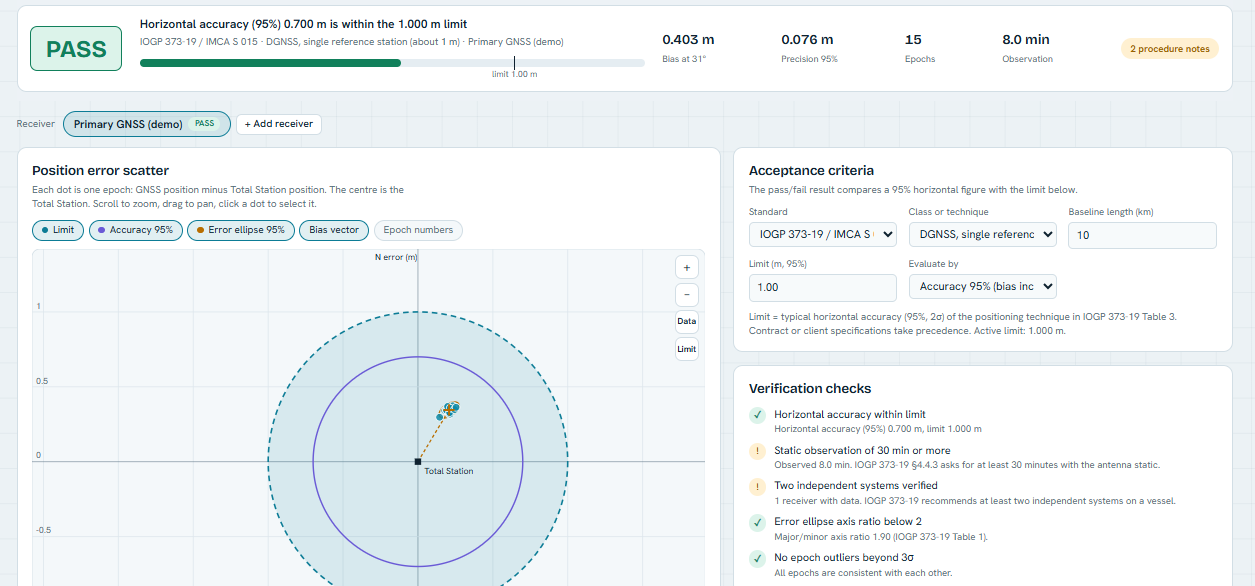Click warning icon for two independent systems
1255x586 pixels.
pos(758,487)
